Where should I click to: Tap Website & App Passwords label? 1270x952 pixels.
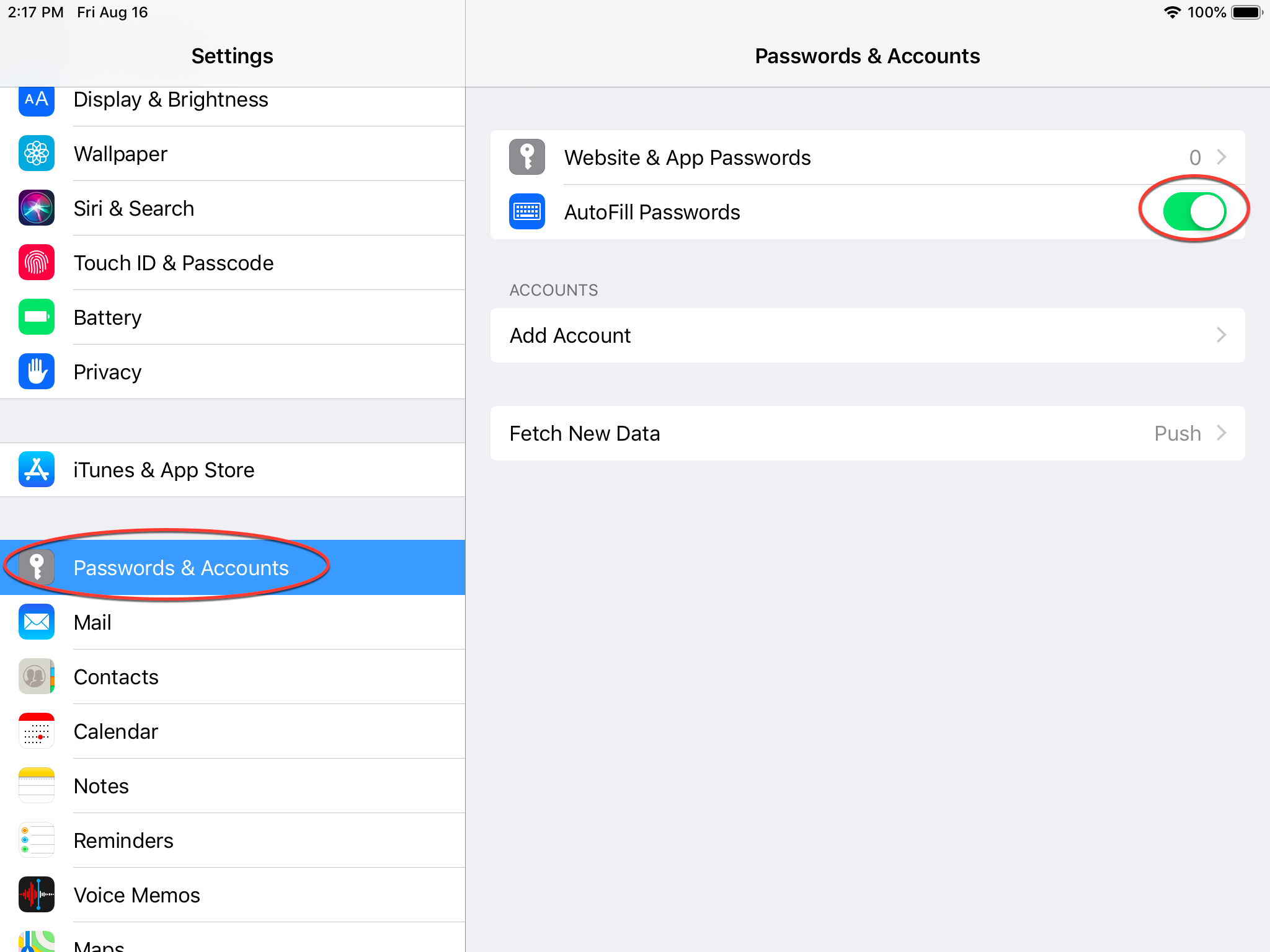(687, 158)
